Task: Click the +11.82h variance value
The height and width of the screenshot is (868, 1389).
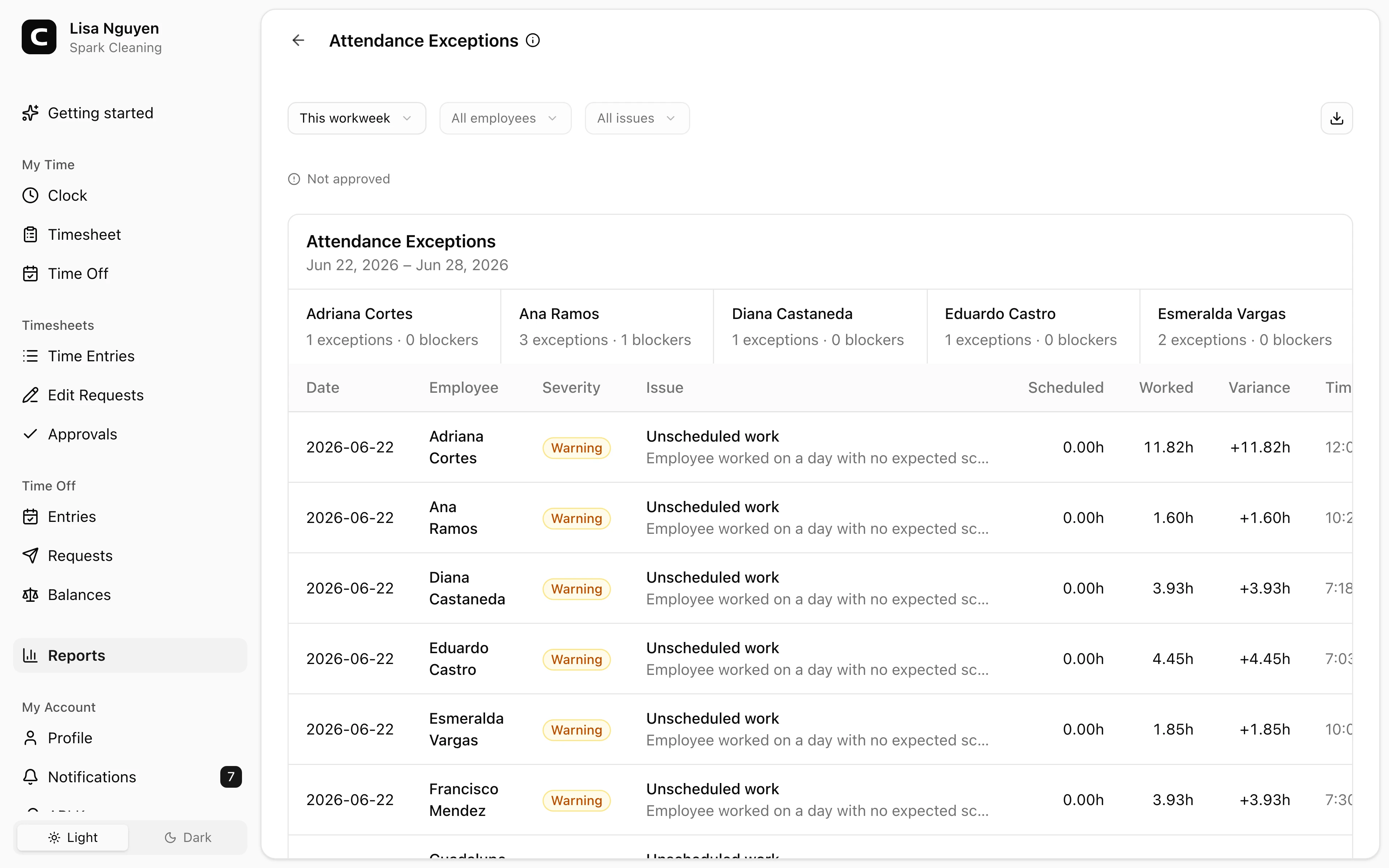Action: (1260, 447)
